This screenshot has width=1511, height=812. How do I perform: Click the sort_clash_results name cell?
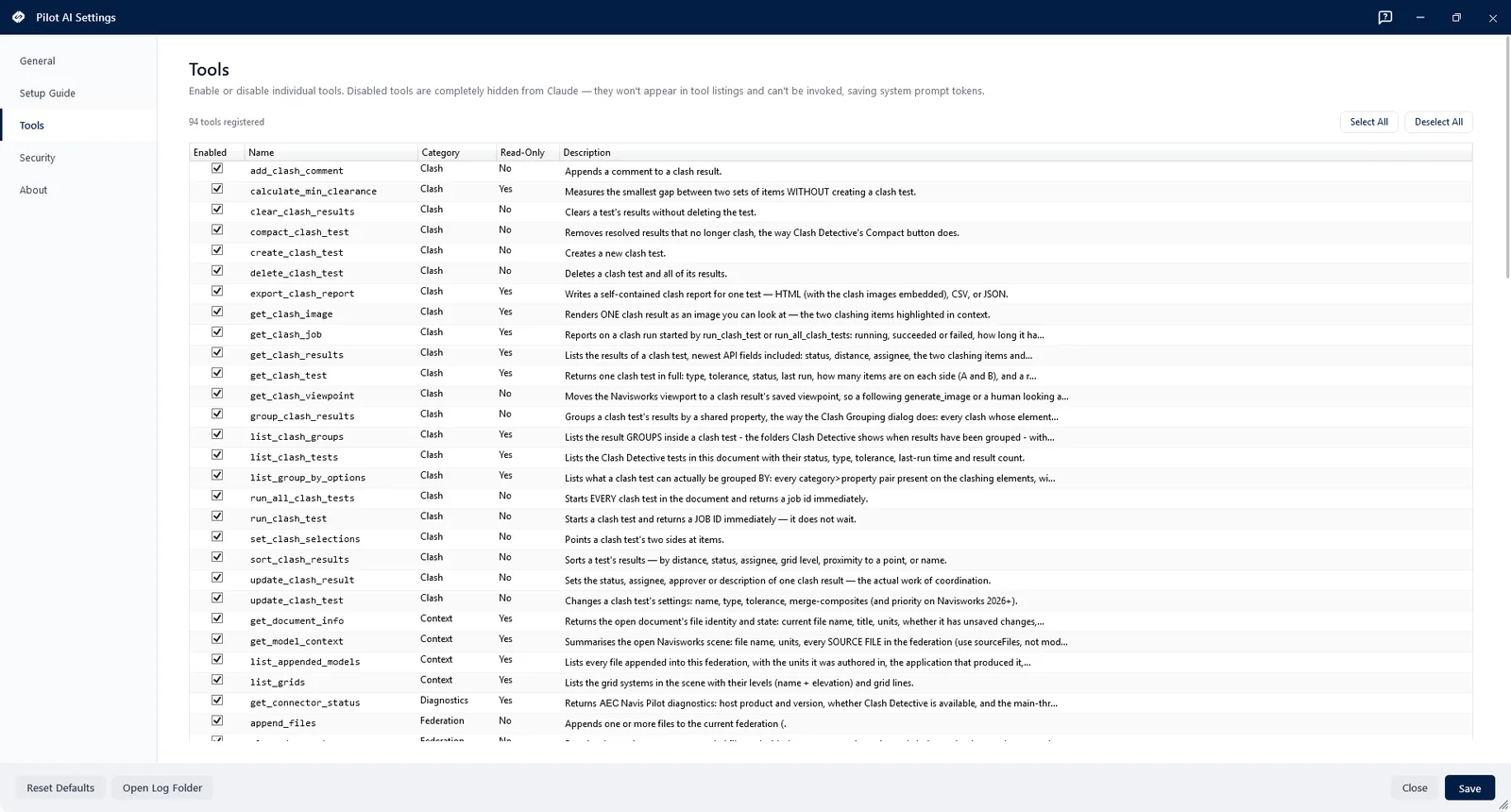coord(299,560)
